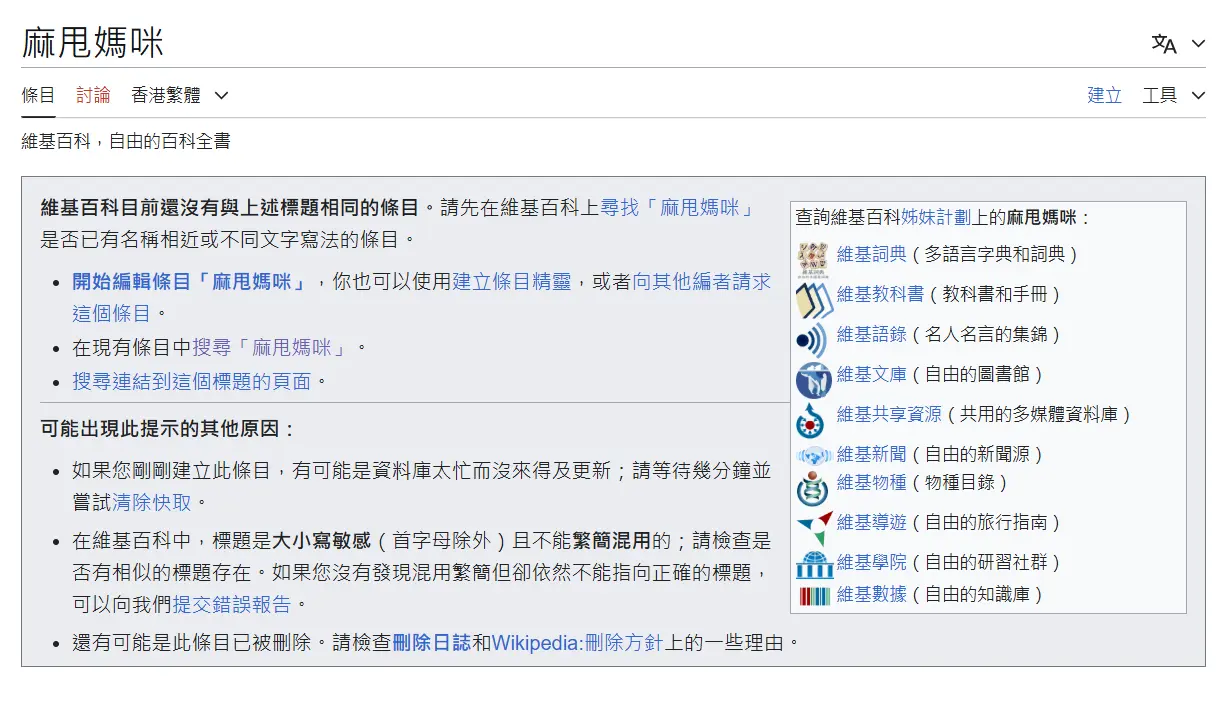This screenshot has width=1225, height=710.
Task: Click the page title 麻甩媽咪
Action: click(93, 43)
